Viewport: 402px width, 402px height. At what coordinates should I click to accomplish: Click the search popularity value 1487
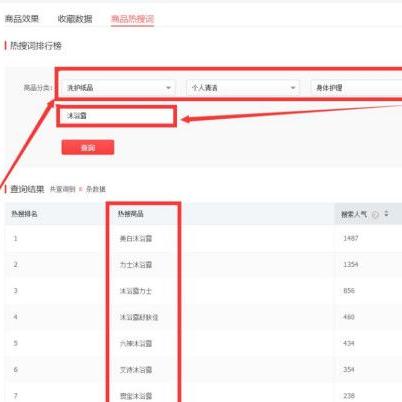click(x=351, y=238)
